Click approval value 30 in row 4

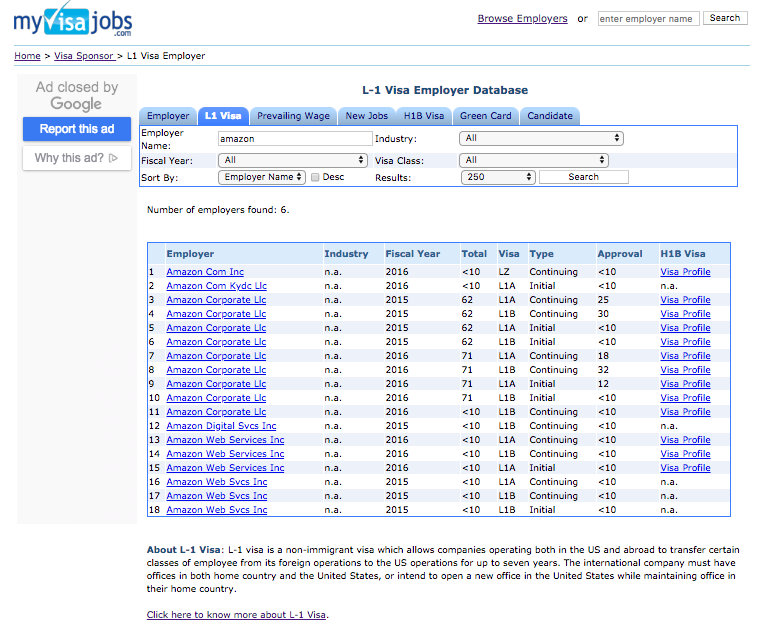point(603,314)
